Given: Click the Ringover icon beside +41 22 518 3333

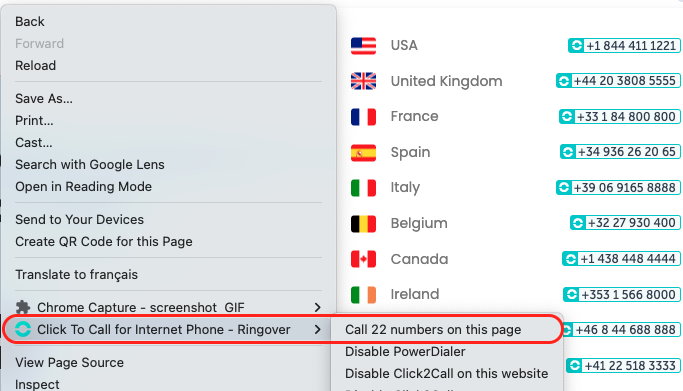Looking at the screenshot, I should 575,366.
